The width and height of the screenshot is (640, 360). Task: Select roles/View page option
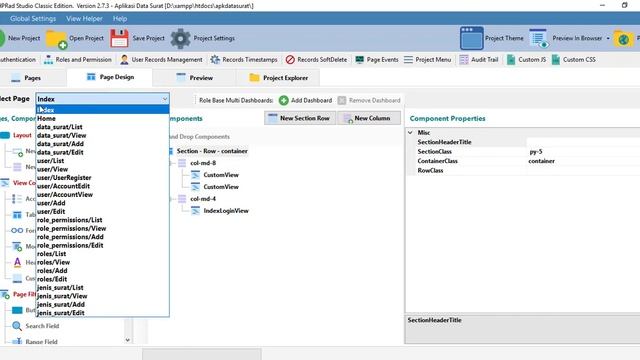(x=102, y=262)
